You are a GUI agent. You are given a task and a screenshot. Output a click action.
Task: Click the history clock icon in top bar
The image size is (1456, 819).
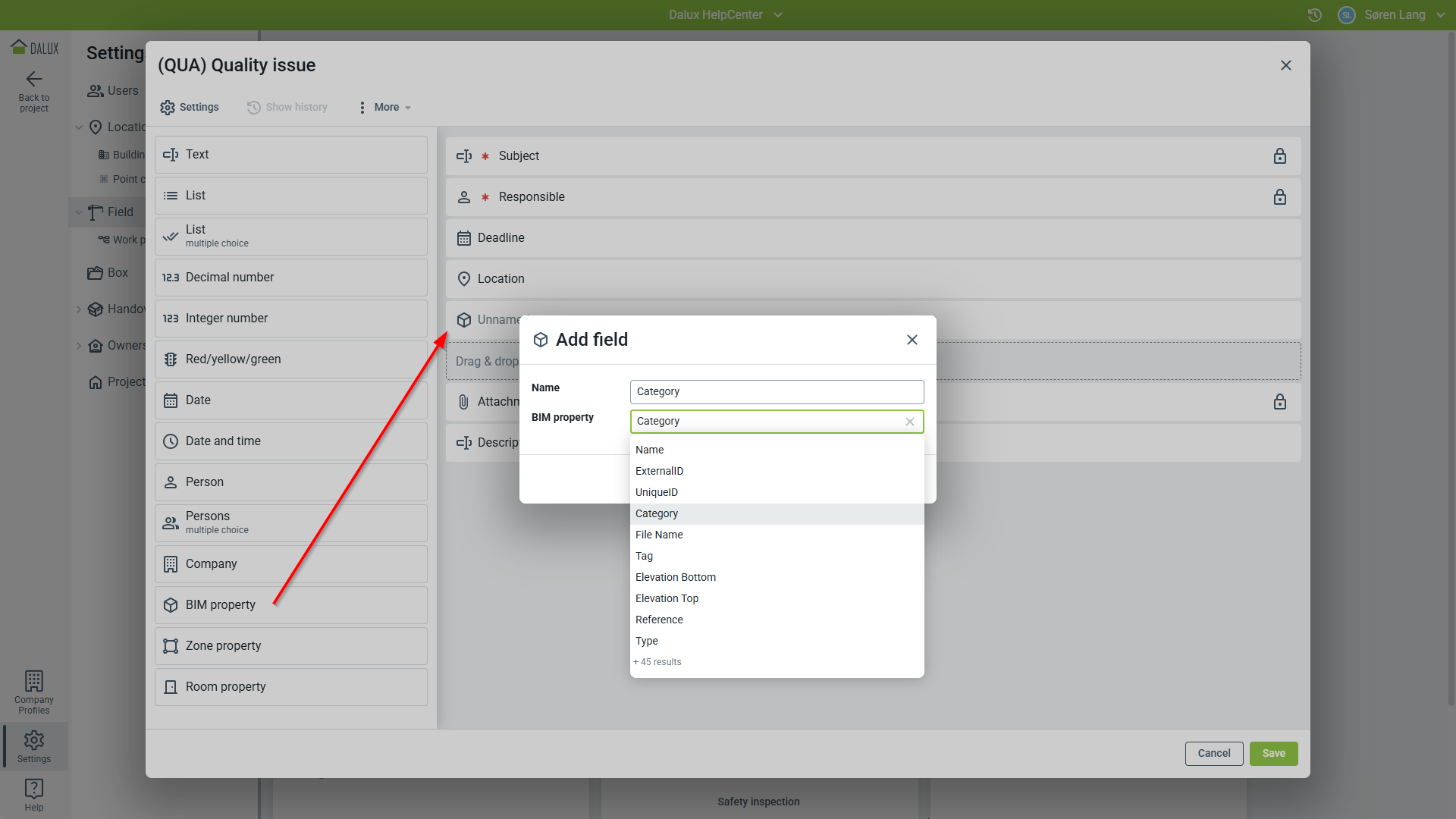[1315, 15]
